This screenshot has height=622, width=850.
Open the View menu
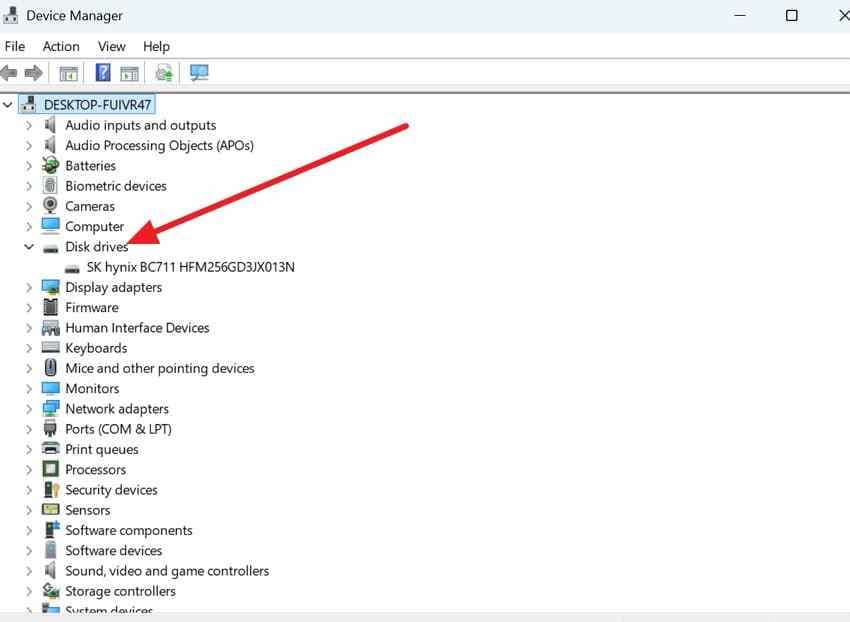pos(112,47)
